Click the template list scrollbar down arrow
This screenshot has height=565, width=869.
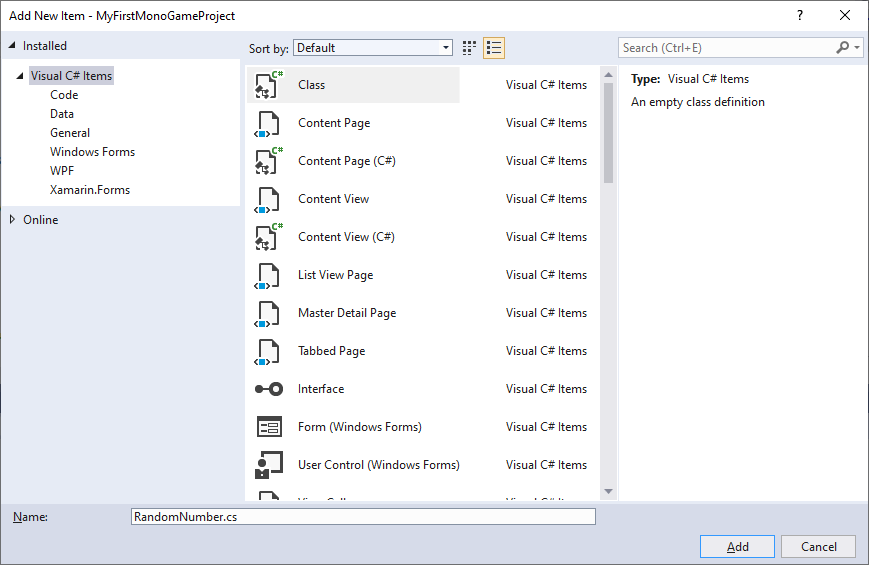608,491
